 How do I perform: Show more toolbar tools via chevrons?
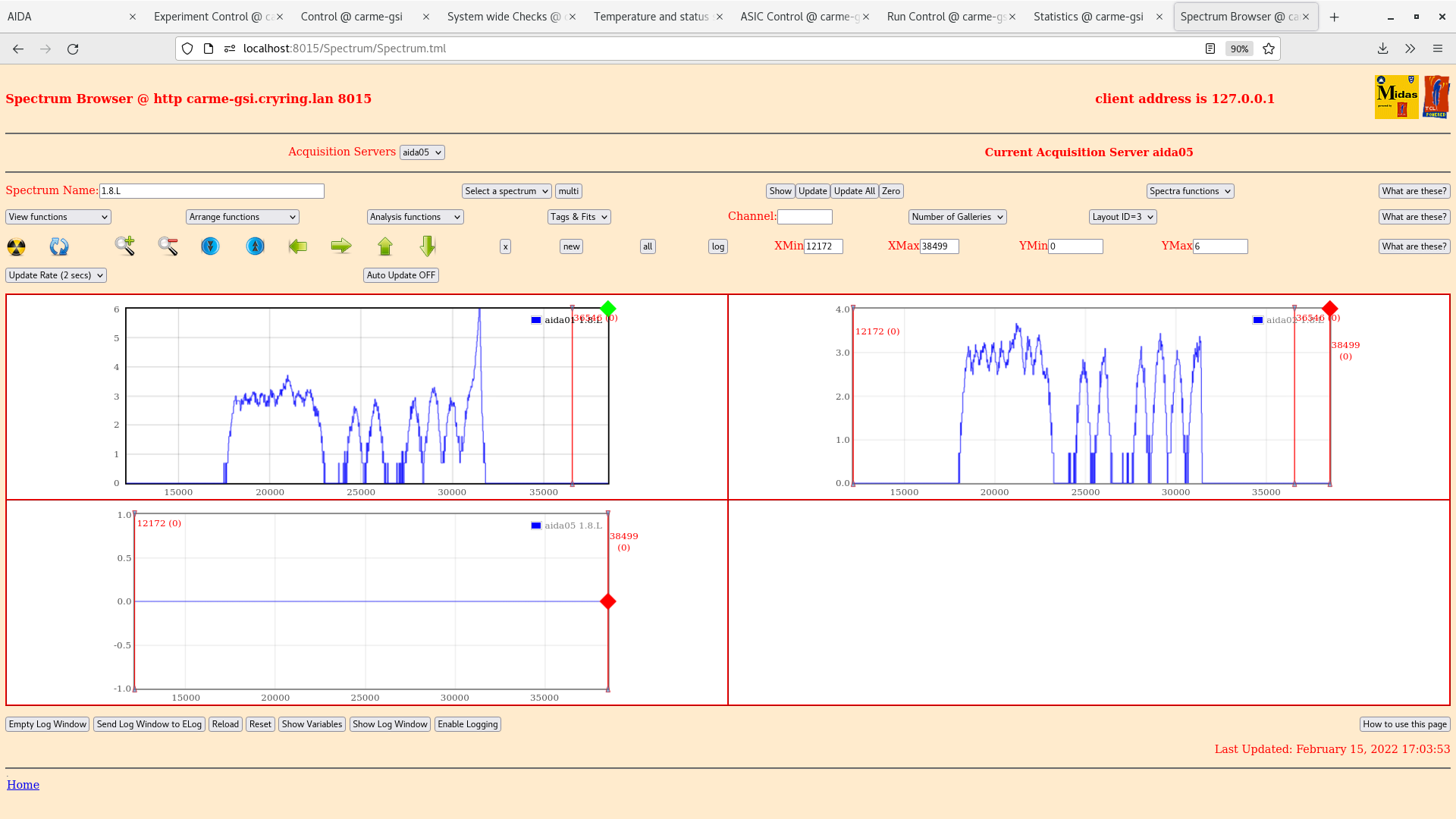coord(1410,49)
